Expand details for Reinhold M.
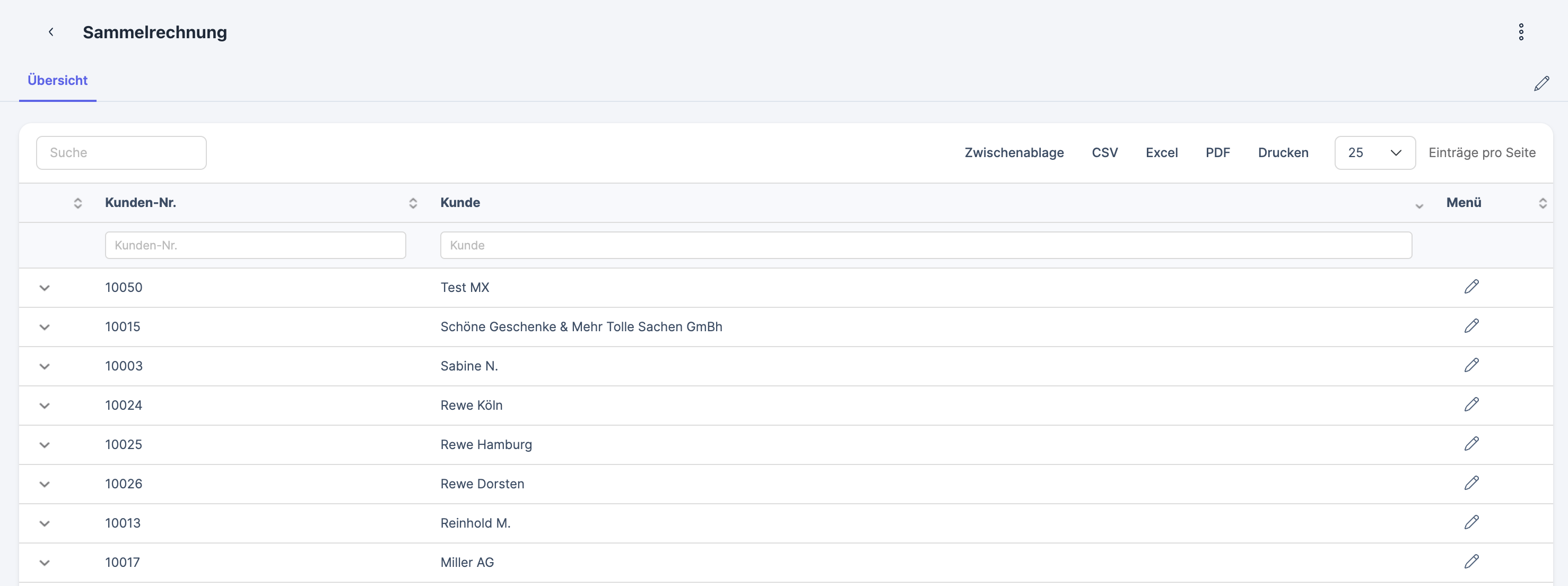Screen dimensions: 1568x586 (45, 523)
